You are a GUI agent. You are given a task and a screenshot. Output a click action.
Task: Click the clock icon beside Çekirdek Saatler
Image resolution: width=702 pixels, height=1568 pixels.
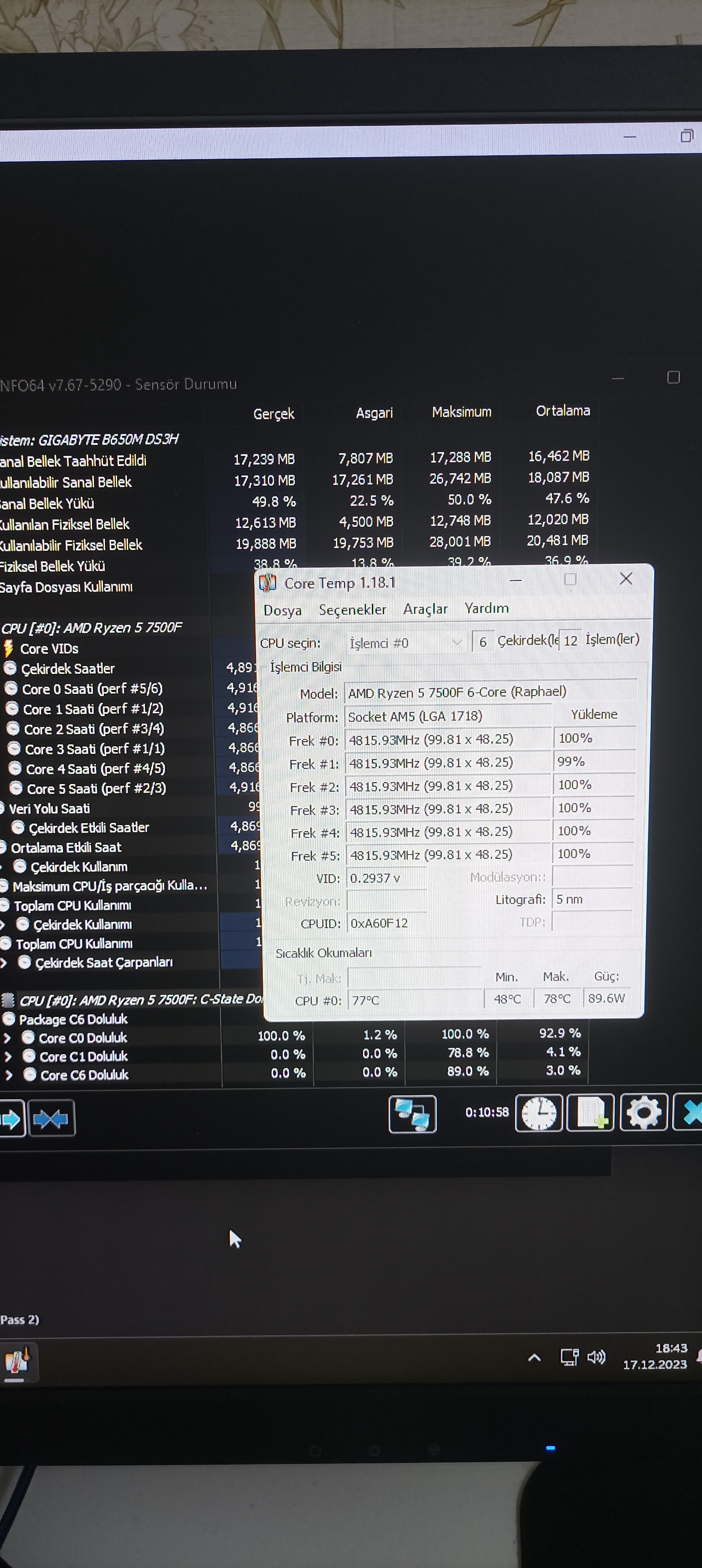coord(10,668)
